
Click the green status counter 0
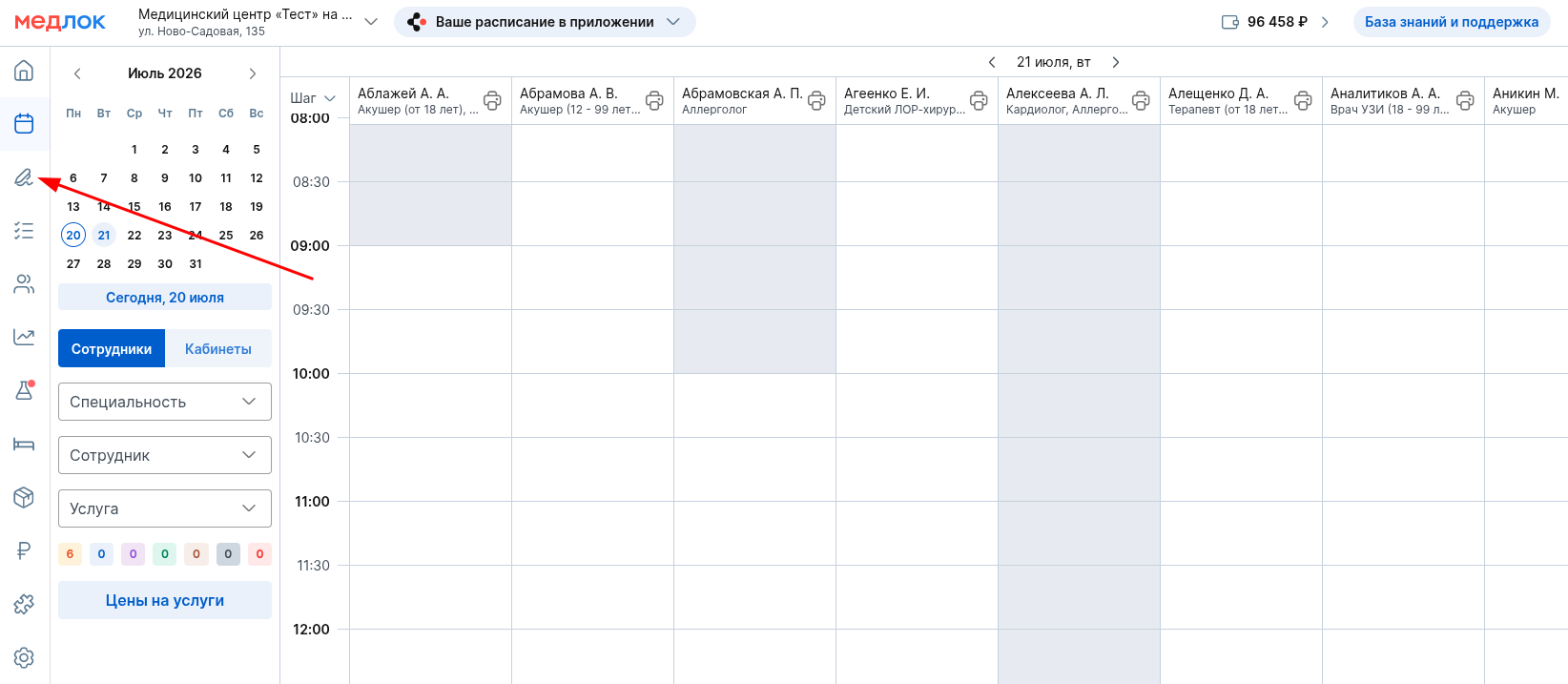165,554
